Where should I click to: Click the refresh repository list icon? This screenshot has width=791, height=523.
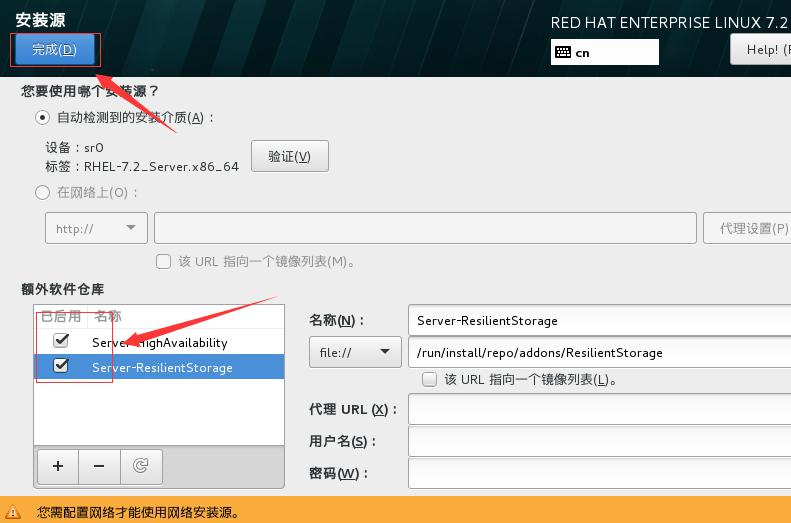[141, 467]
